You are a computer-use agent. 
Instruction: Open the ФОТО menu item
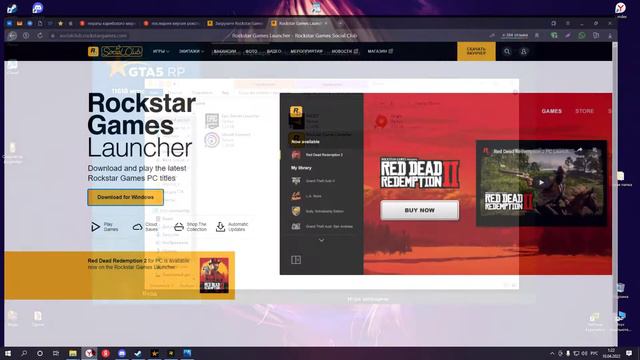(x=251, y=51)
